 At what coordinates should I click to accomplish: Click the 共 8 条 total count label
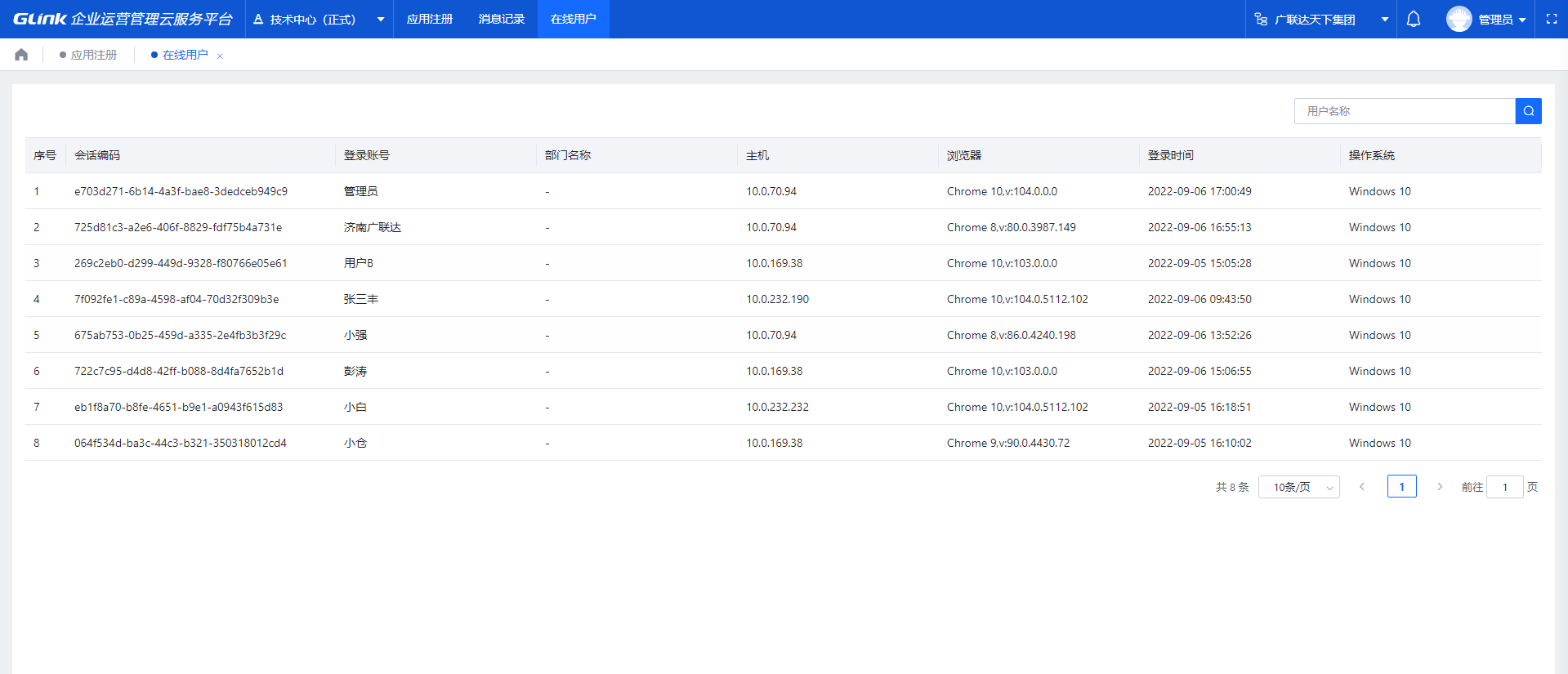pos(1232,487)
